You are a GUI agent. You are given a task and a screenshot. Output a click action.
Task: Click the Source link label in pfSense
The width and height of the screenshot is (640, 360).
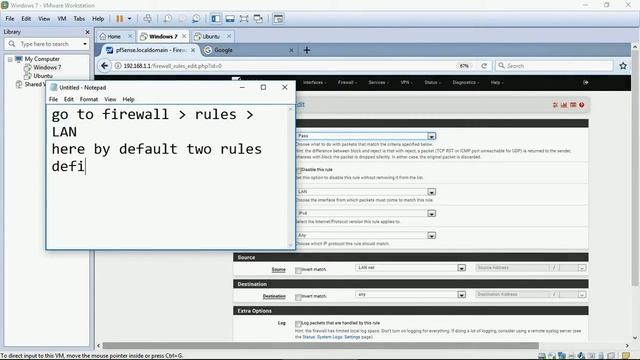(278, 270)
